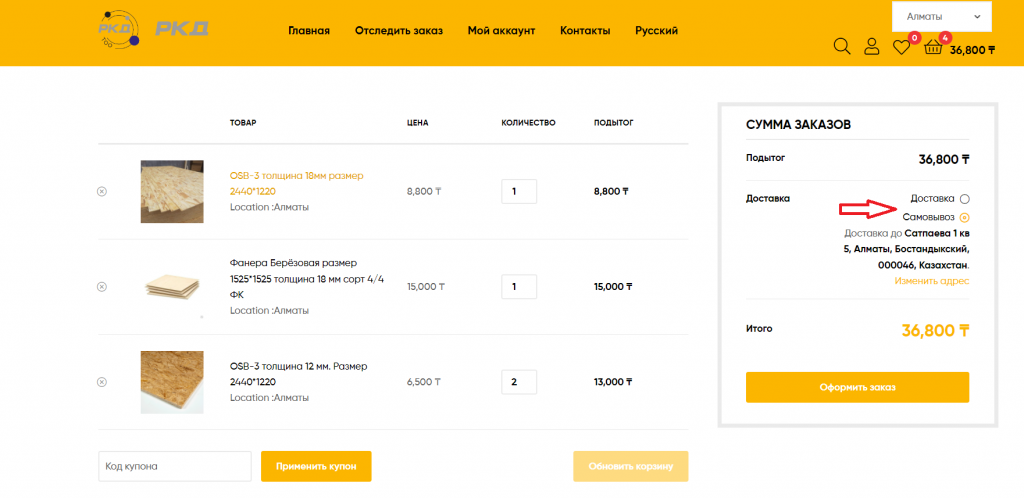Open the user account icon
The width and height of the screenshot is (1024, 498).
[x=871, y=46]
